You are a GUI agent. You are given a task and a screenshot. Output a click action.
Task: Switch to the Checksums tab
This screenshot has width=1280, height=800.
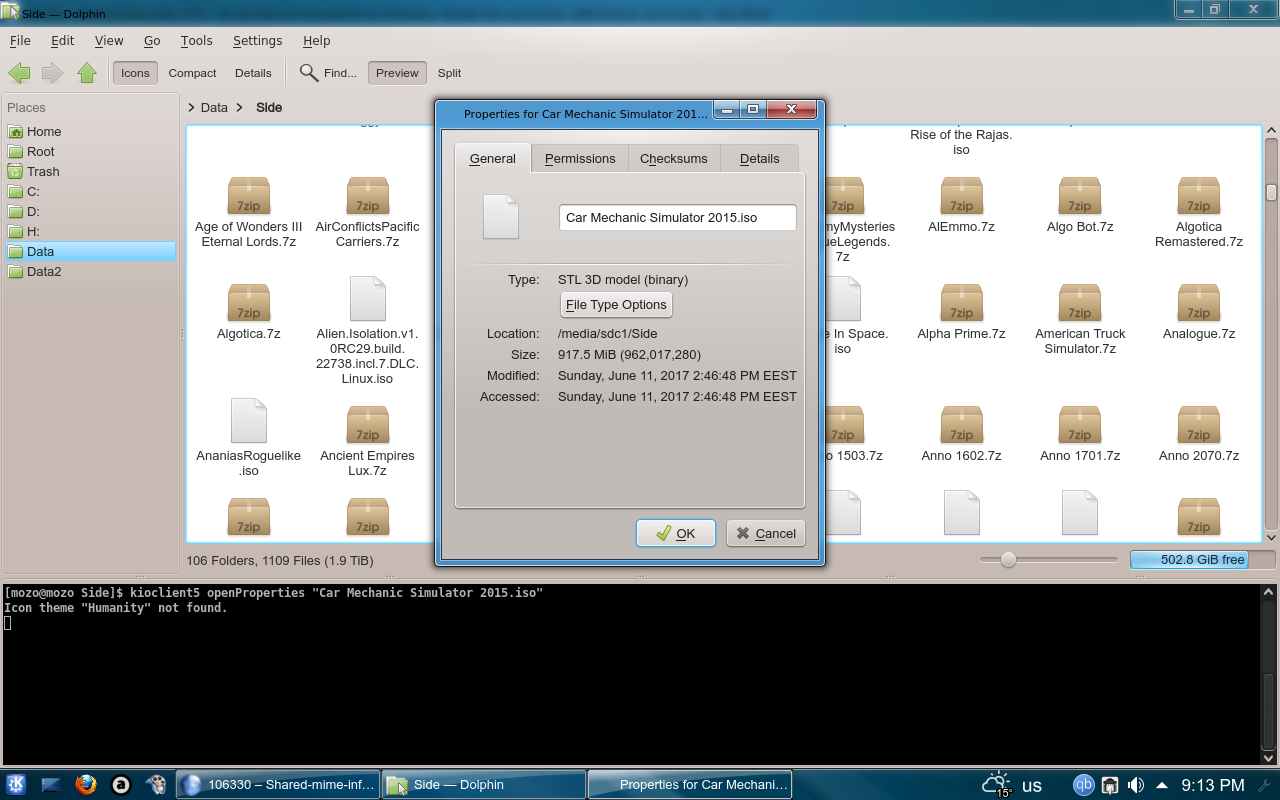(673, 158)
